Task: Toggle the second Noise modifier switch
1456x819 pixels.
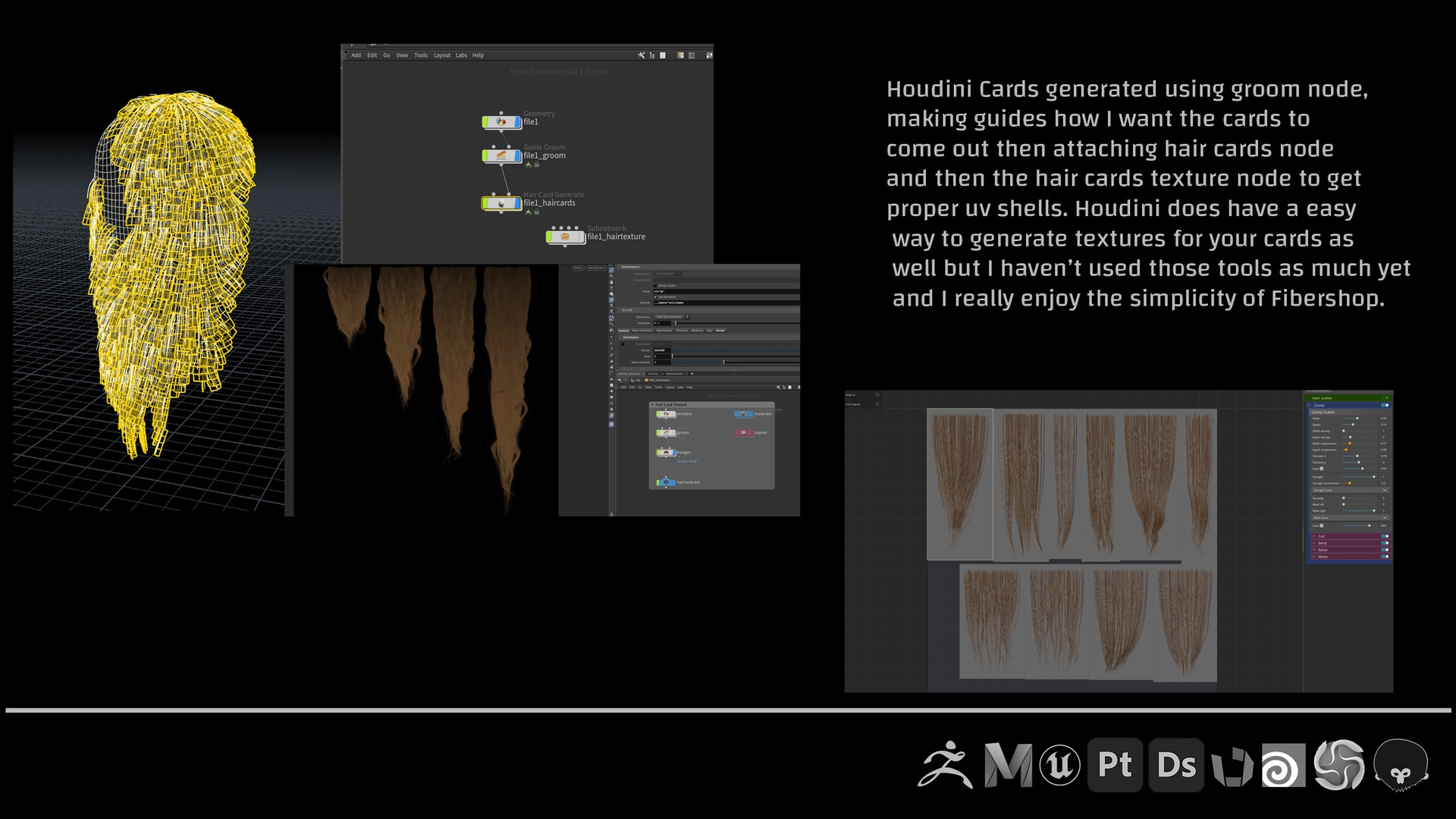Action: click(x=1385, y=557)
